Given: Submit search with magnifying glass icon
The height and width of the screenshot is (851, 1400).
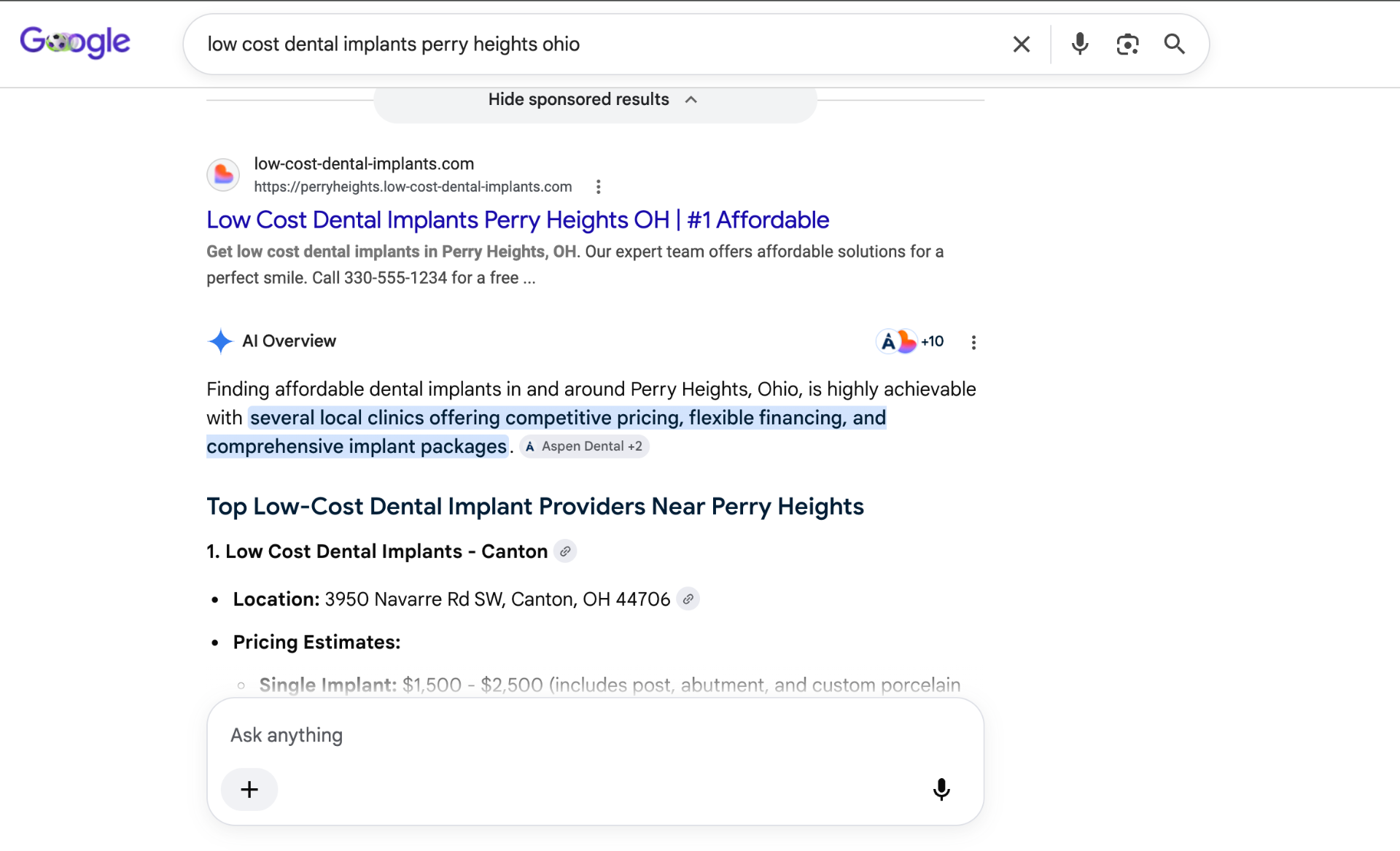Looking at the screenshot, I should click(x=1174, y=44).
